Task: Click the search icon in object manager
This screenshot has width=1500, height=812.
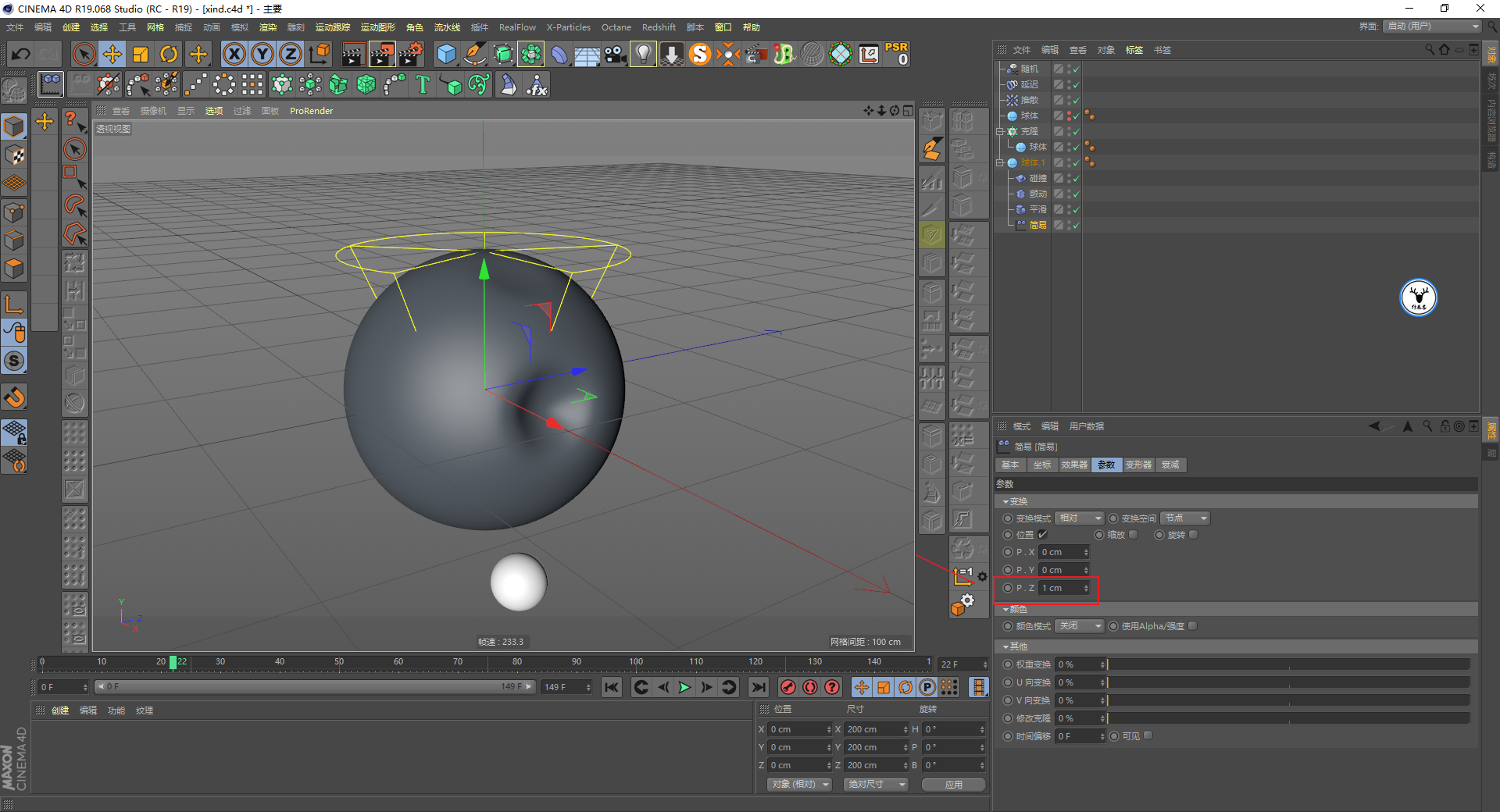Action: tap(1430, 49)
